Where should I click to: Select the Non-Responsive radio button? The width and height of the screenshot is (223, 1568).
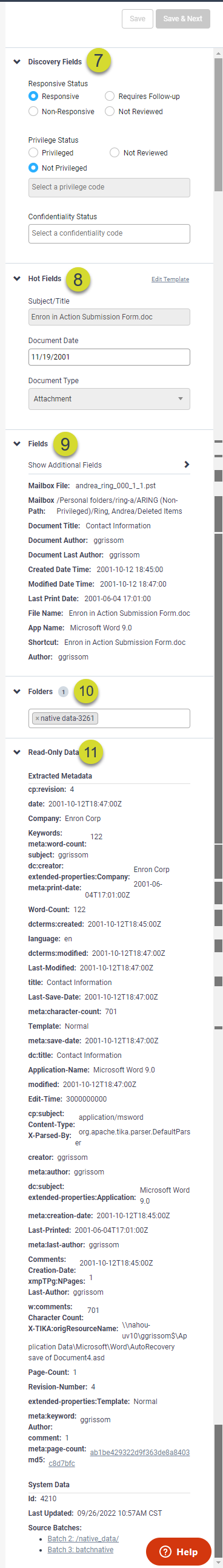pos(33,111)
